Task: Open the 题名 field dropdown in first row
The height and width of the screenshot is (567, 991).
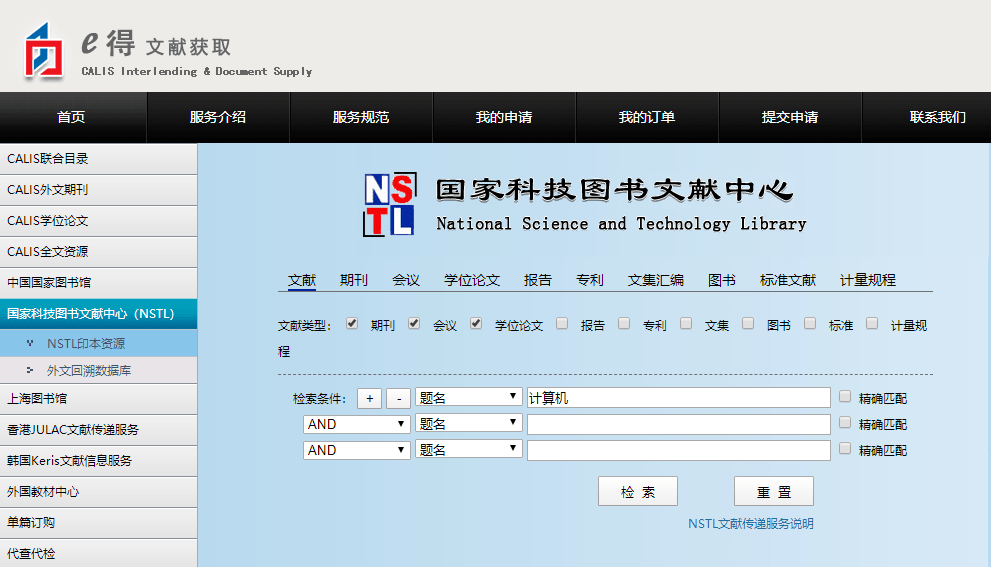Action: pyautogui.click(x=468, y=397)
